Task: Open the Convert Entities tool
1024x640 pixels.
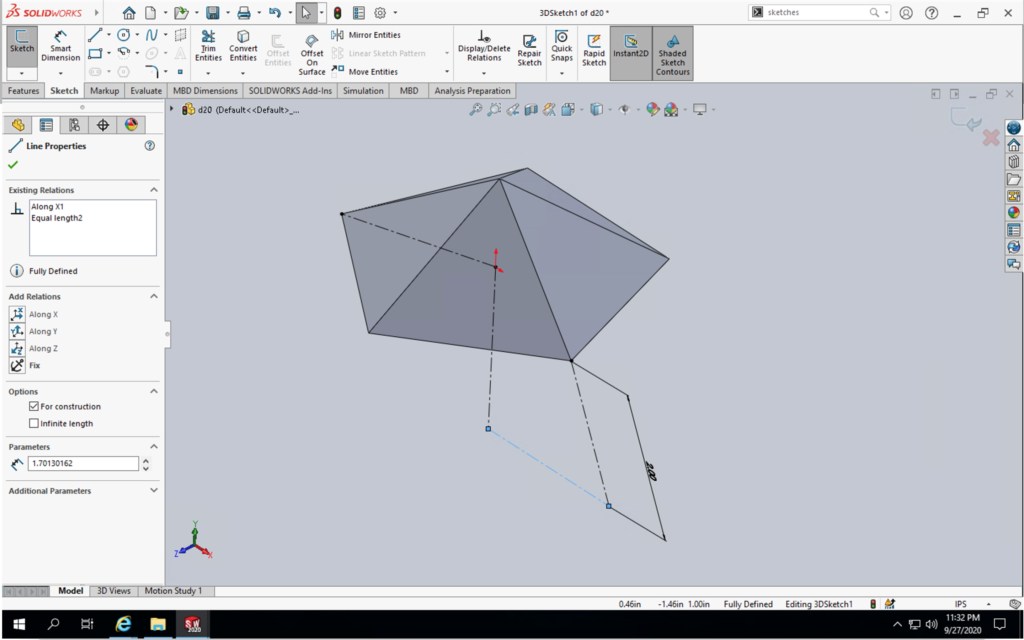Action: (x=243, y=46)
